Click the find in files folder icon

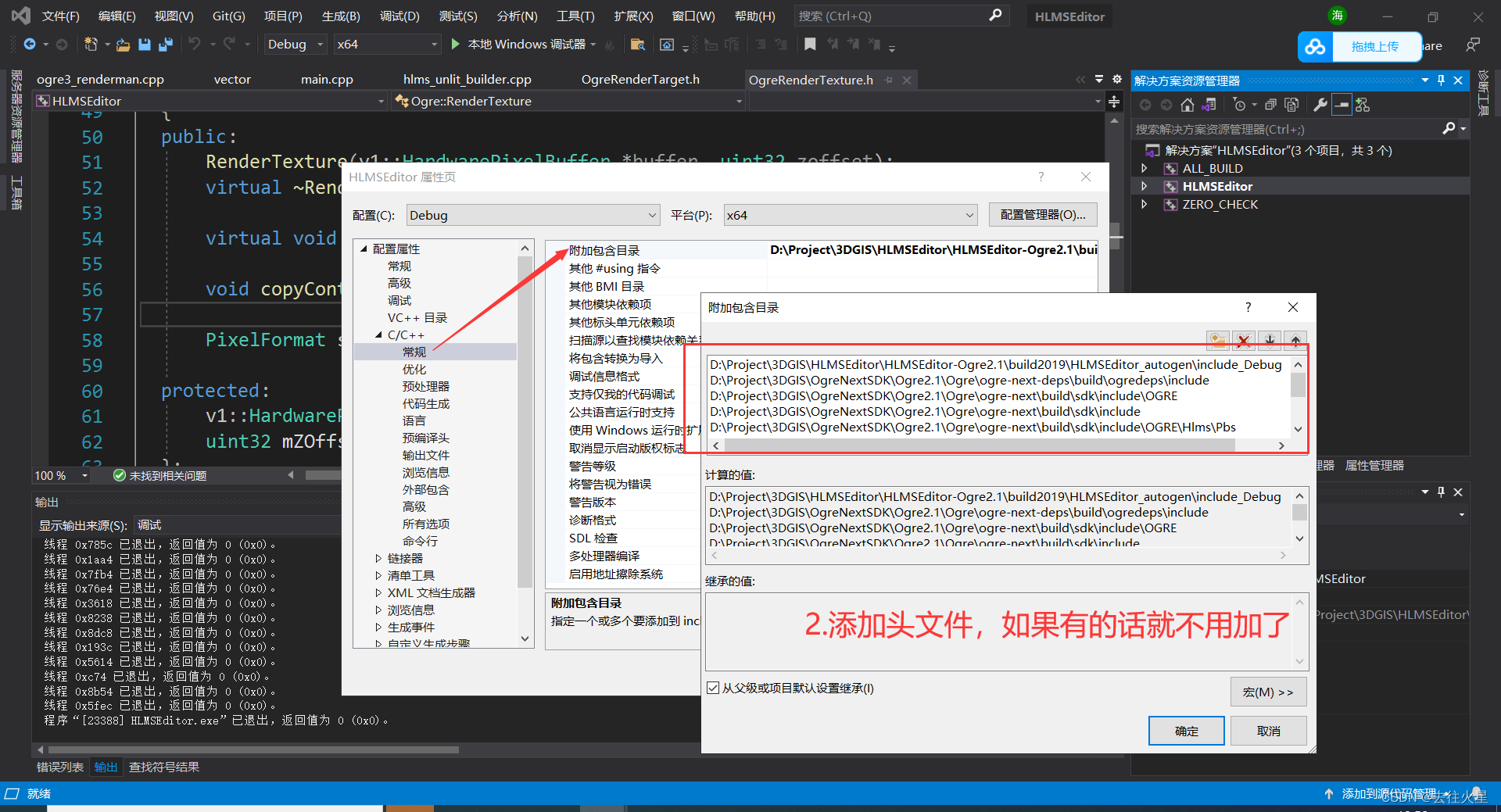coord(637,45)
